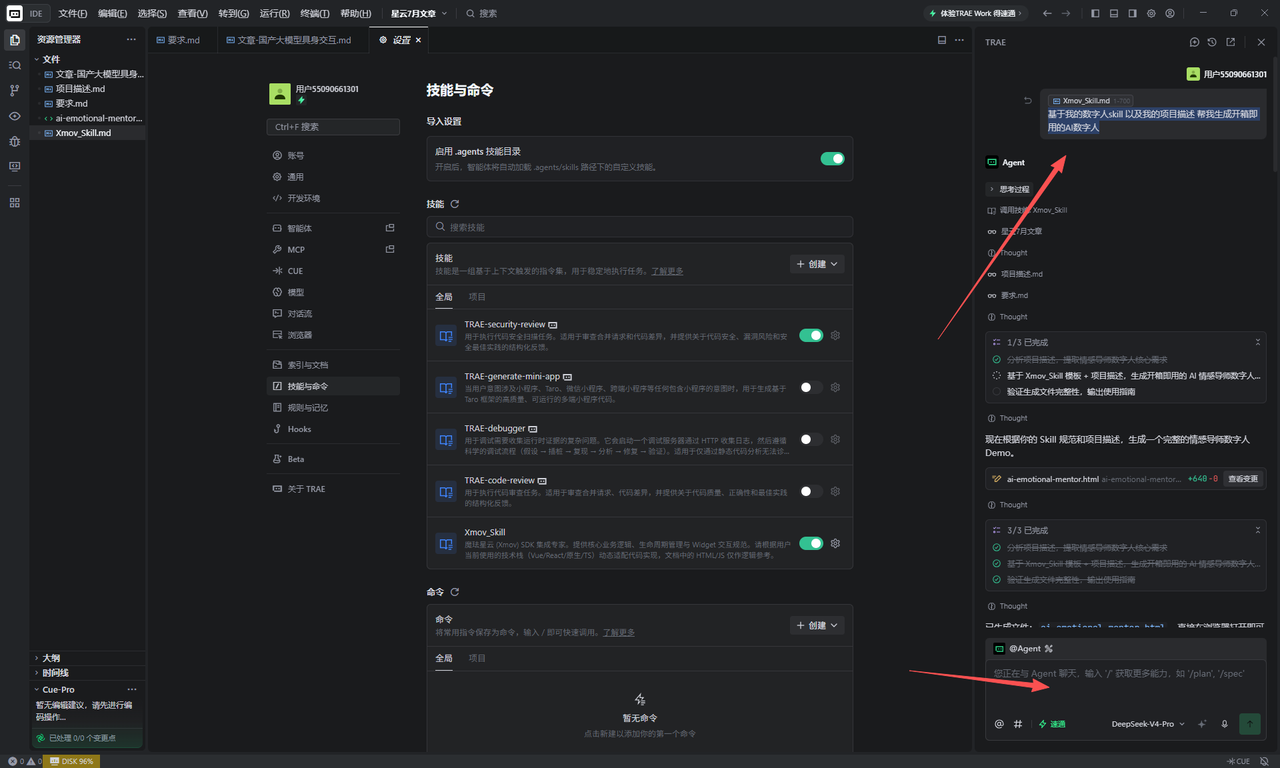
Task: Turn off TRAE-security-review skill toggle
Action: [x=811, y=335]
